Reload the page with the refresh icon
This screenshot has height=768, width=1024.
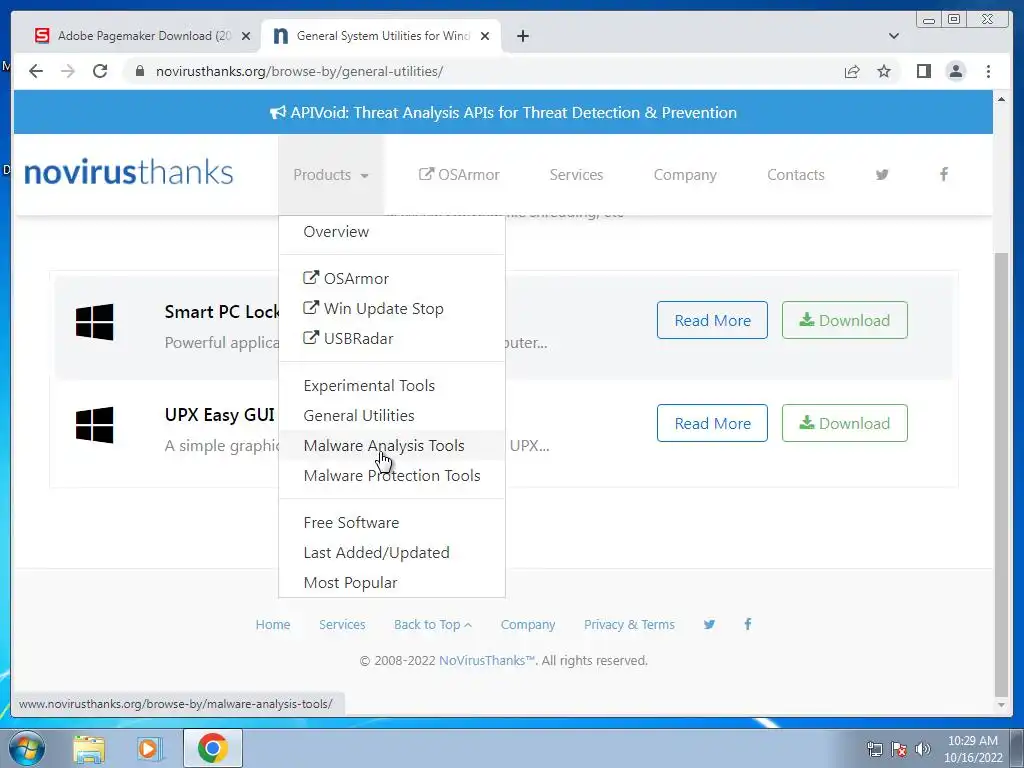pyautogui.click(x=100, y=71)
